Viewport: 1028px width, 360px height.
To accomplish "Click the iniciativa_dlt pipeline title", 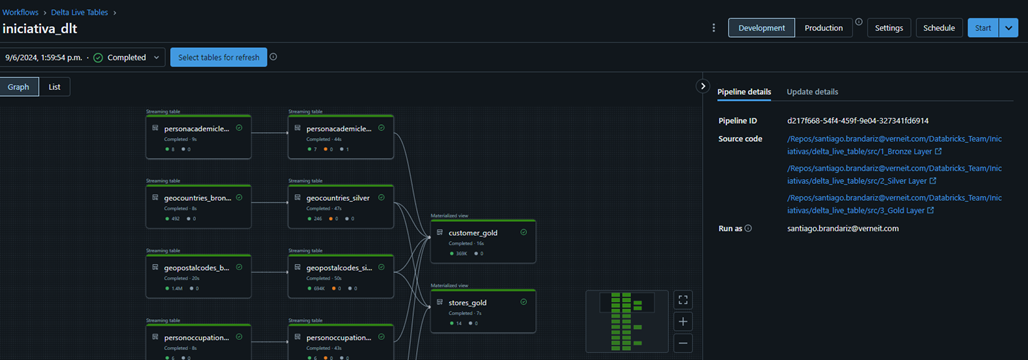I will 41,28.
